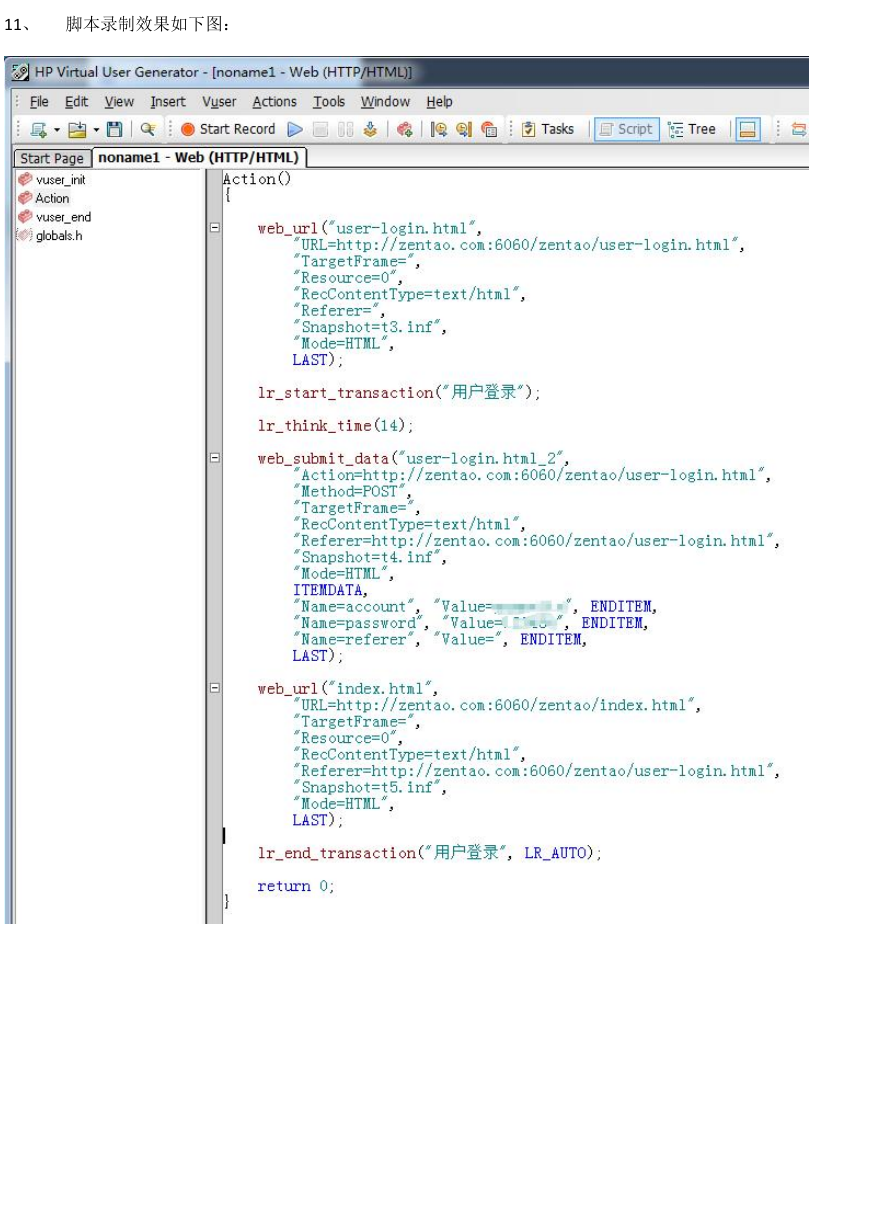The image size is (869, 1228).
Task: Click the "Snapshot=t5.inf" line
Action: [x=369, y=788]
